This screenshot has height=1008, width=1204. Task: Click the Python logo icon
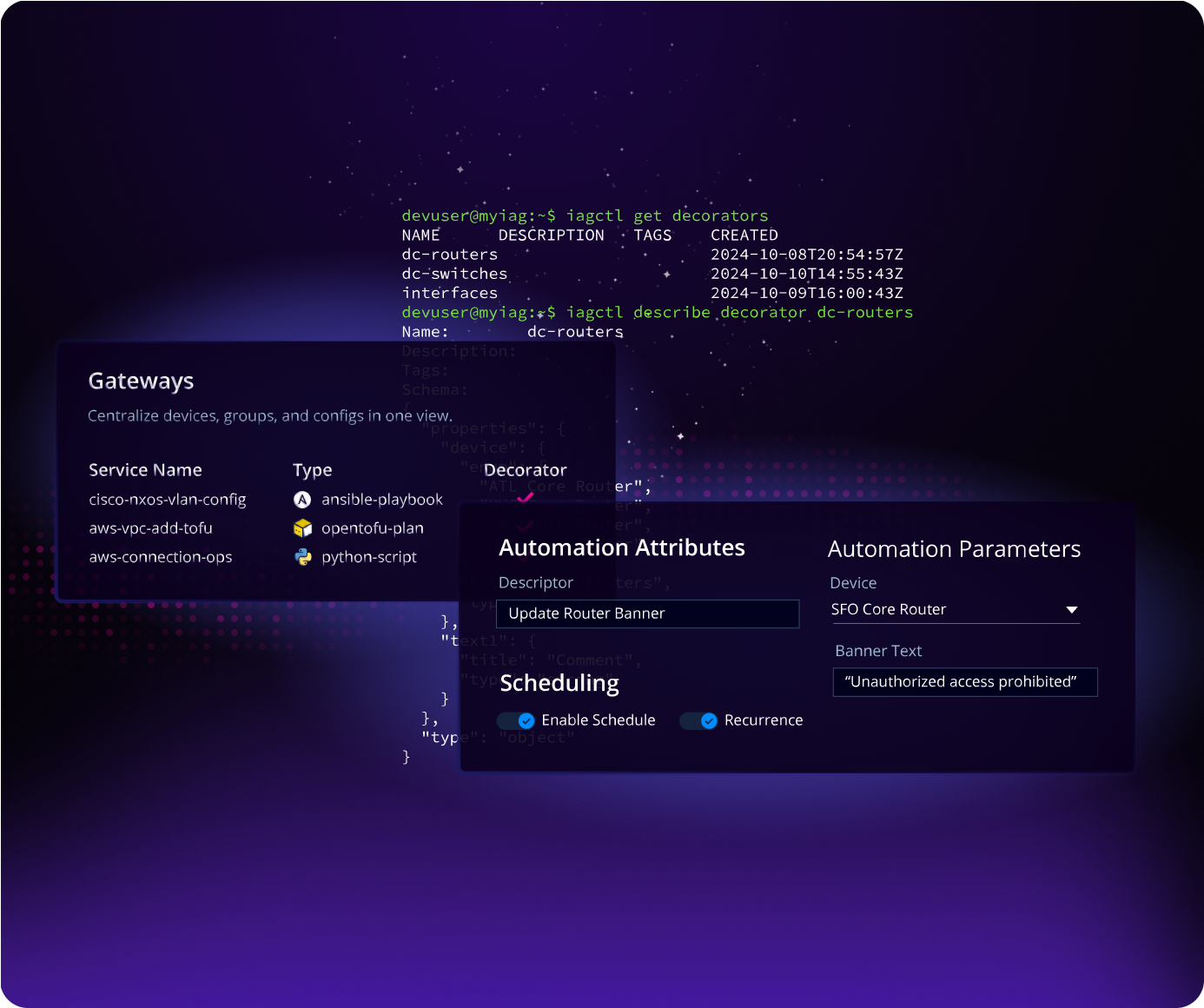click(302, 557)
